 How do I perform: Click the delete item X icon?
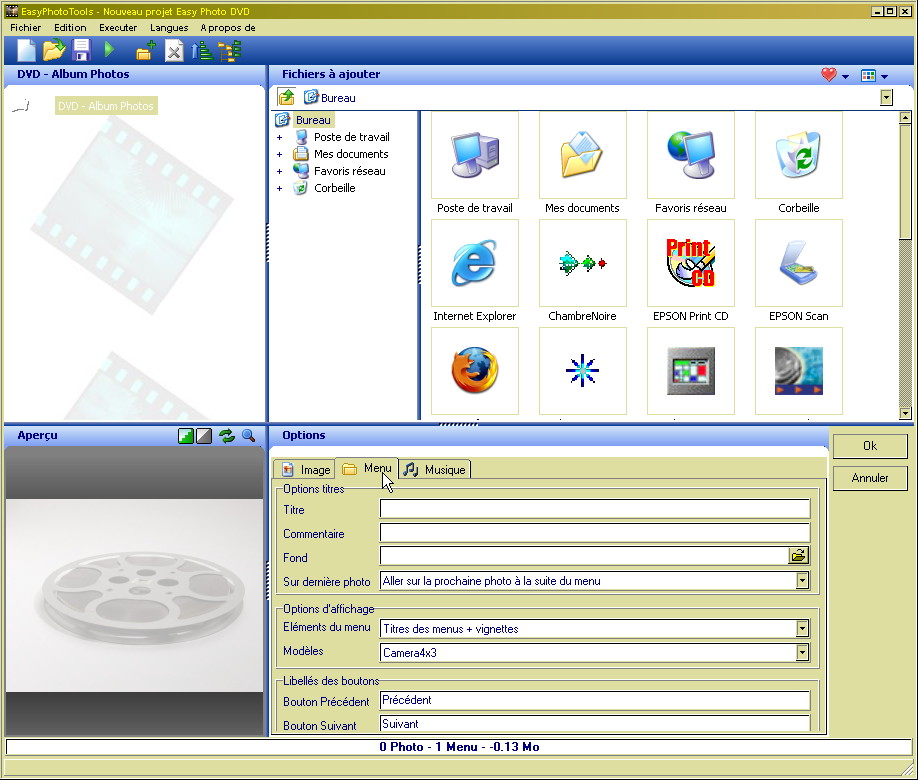coord(174,51)
